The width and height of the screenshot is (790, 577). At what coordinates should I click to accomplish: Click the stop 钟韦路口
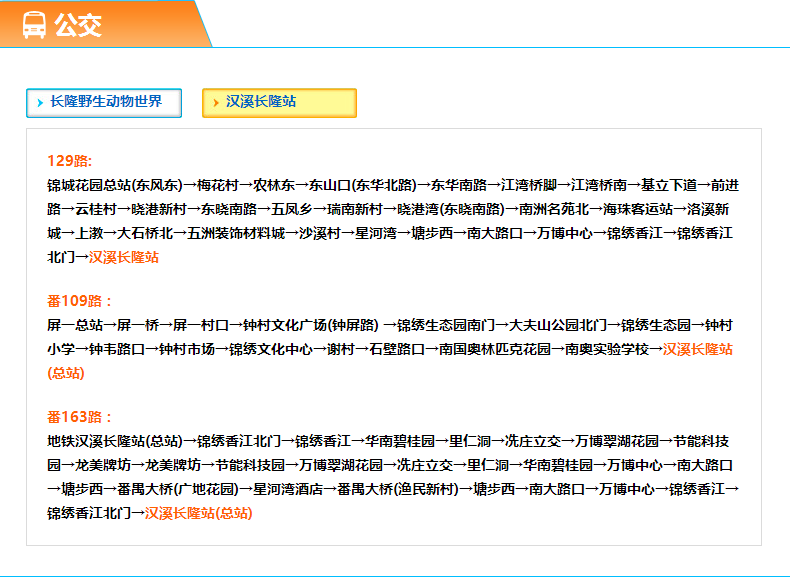tap(117, 349)
